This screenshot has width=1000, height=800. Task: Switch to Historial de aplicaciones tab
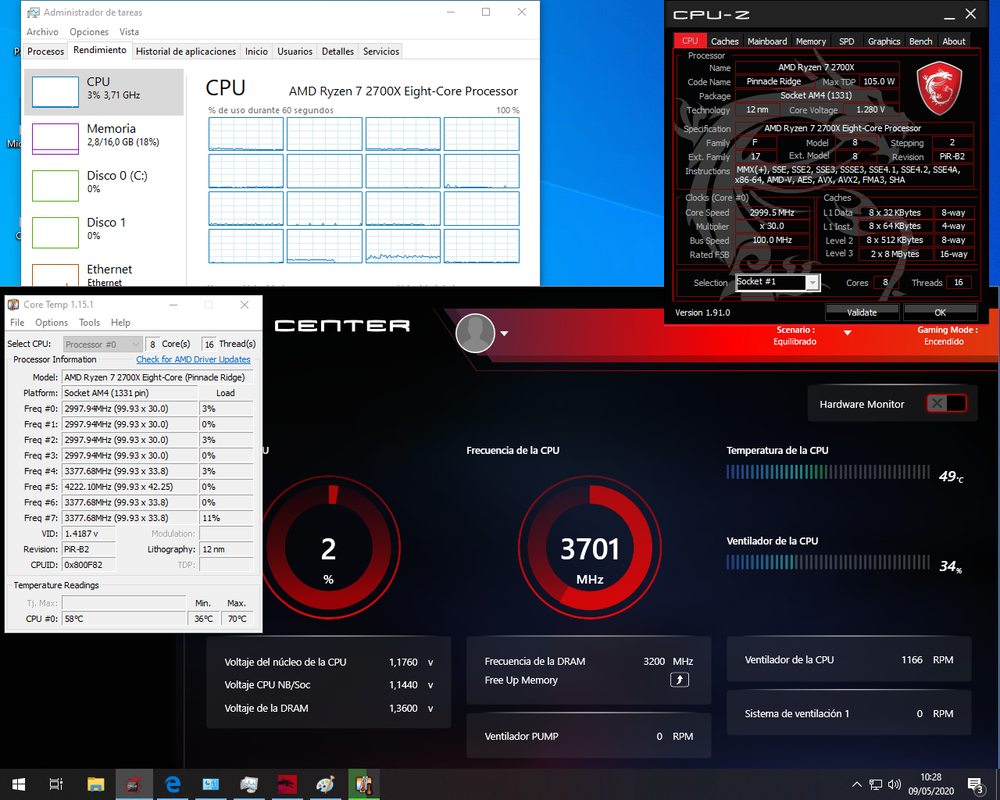pos(186,52)
